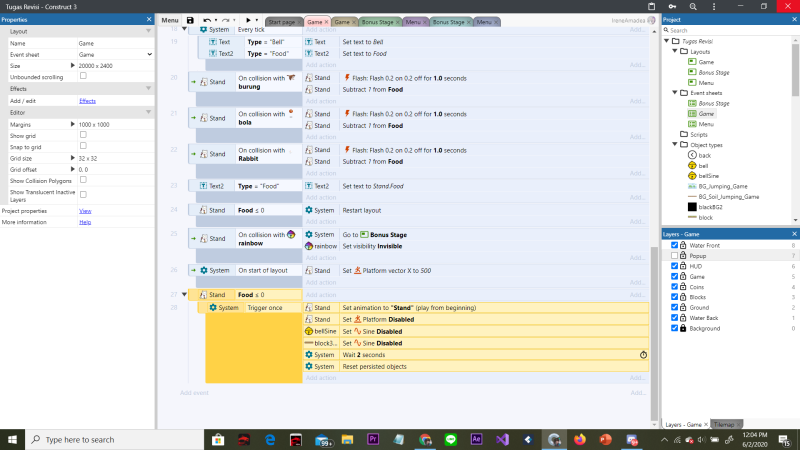Click the Redo arrow icon
The image size is (800, 450).
(x=226, y=20)
